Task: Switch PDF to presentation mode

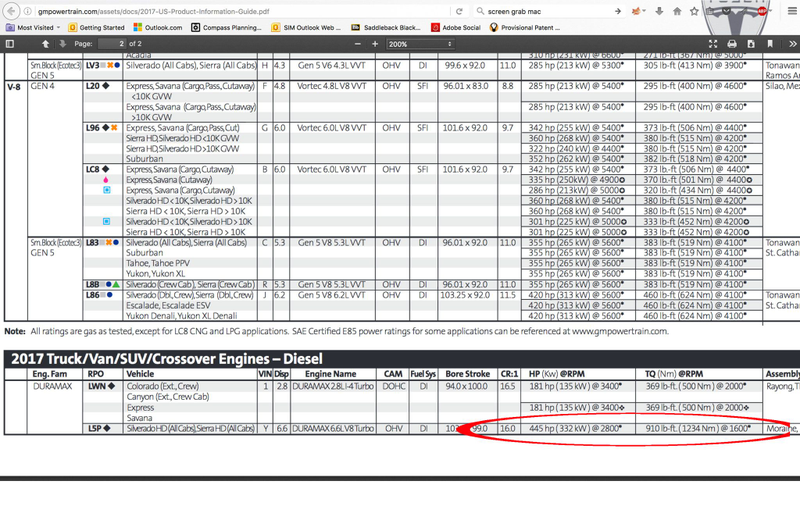Action: click(713, 44)
